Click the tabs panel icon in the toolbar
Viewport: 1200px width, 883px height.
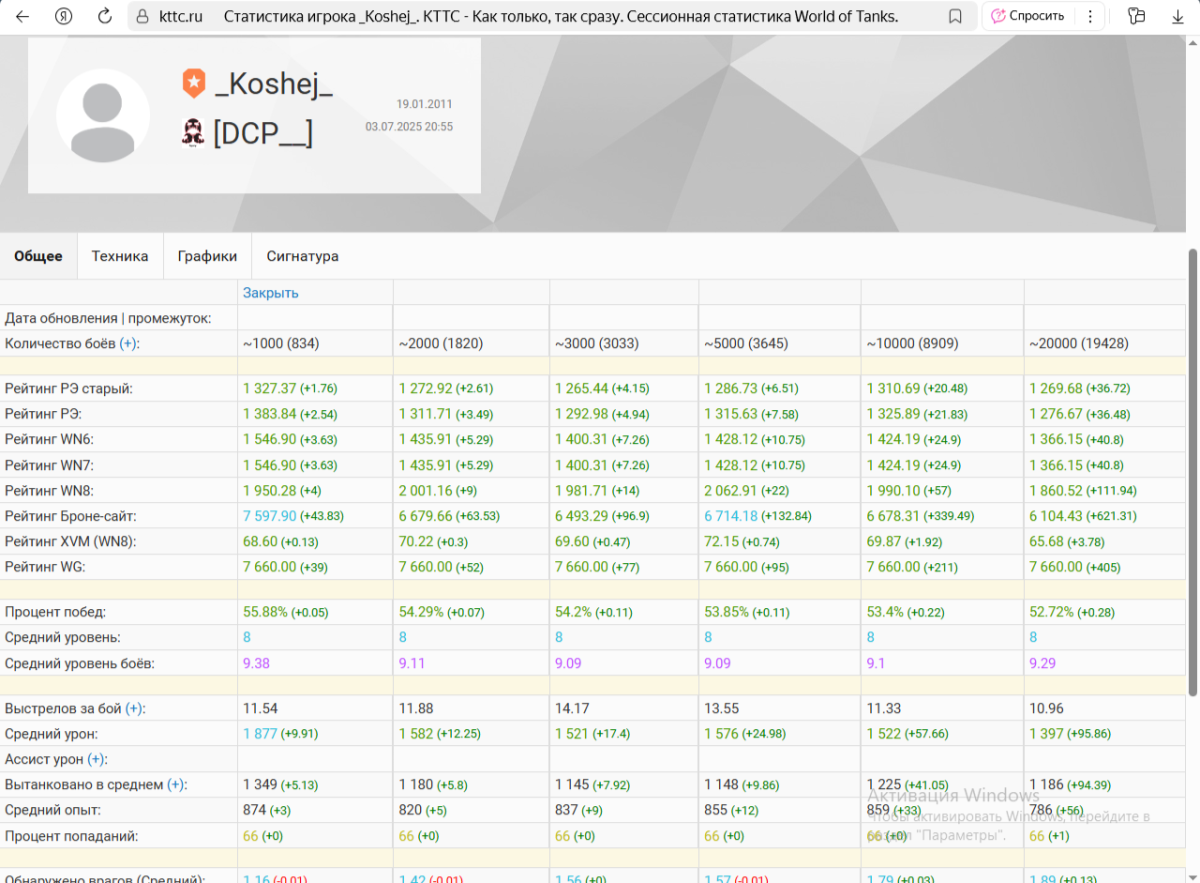pos(1136,16)
